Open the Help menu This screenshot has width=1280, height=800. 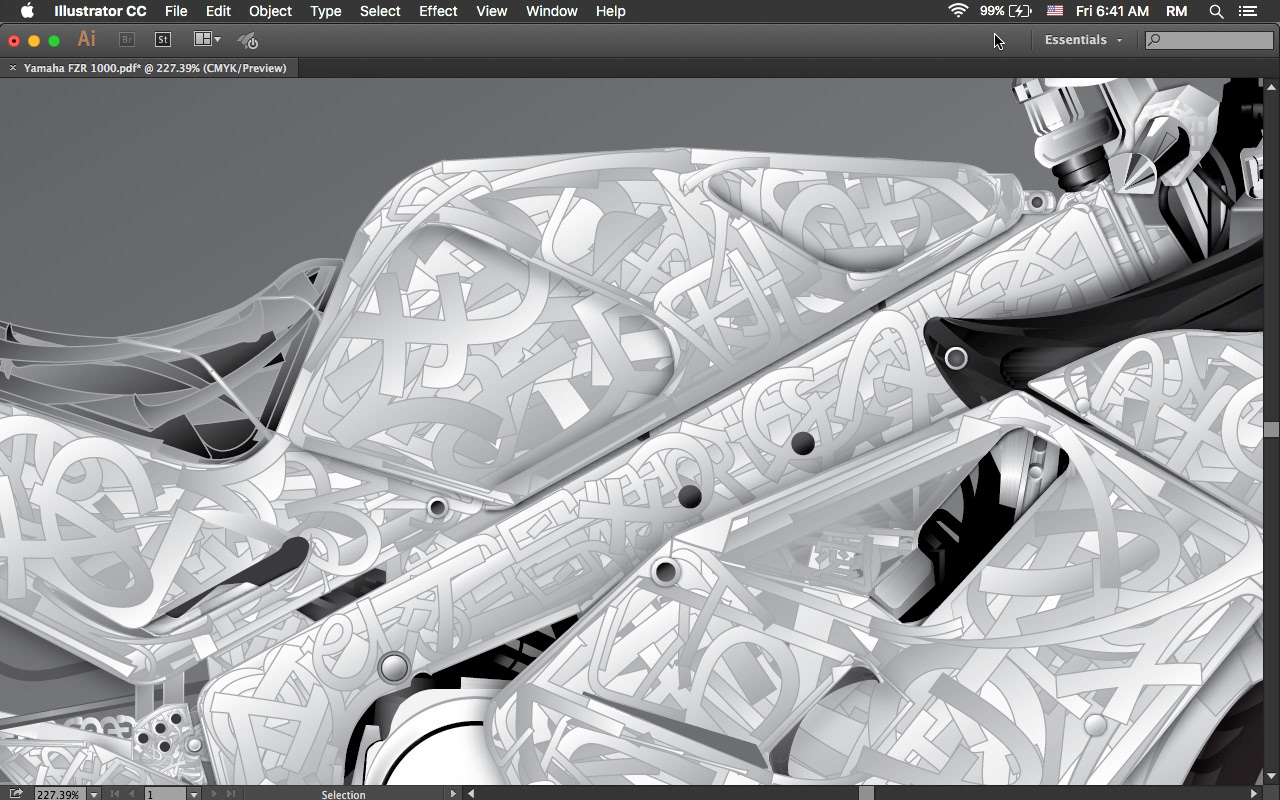point(610,11)
